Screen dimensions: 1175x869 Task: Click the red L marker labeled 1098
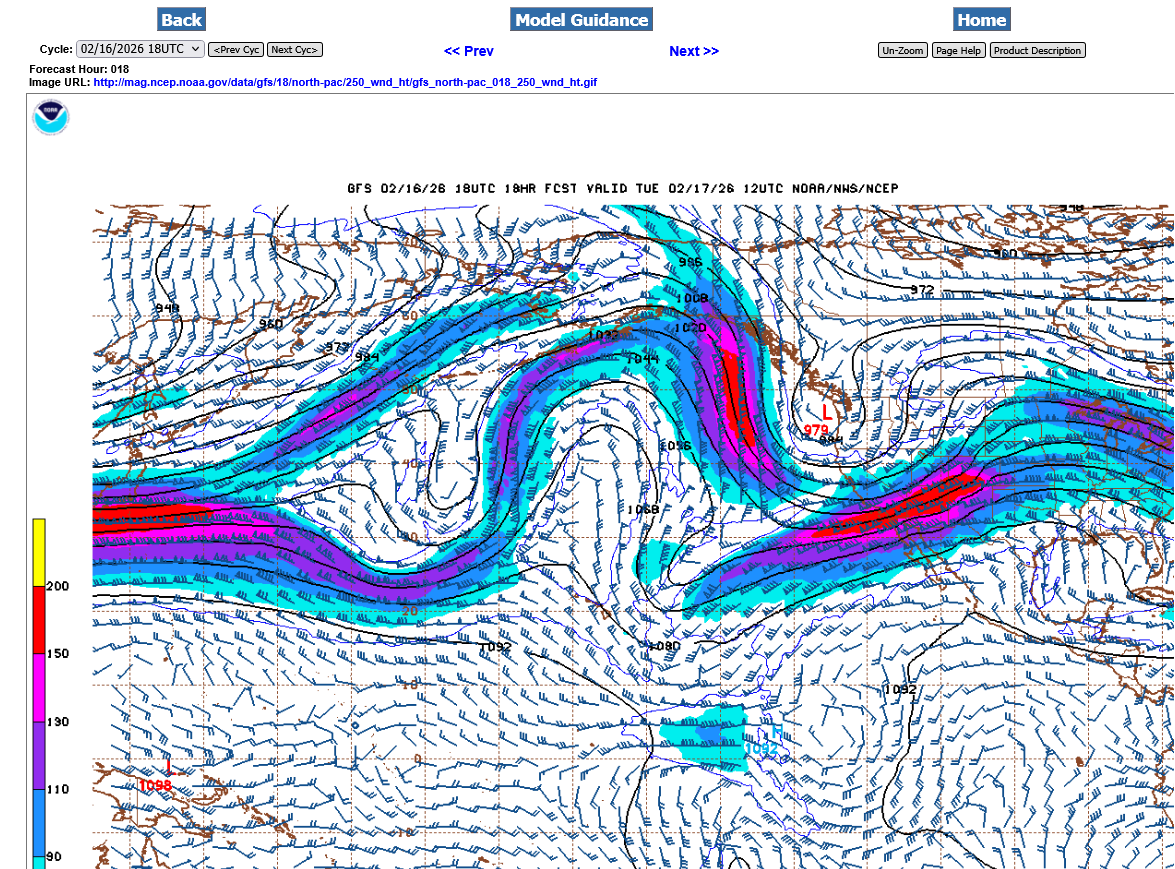click(x=169, y=769)
